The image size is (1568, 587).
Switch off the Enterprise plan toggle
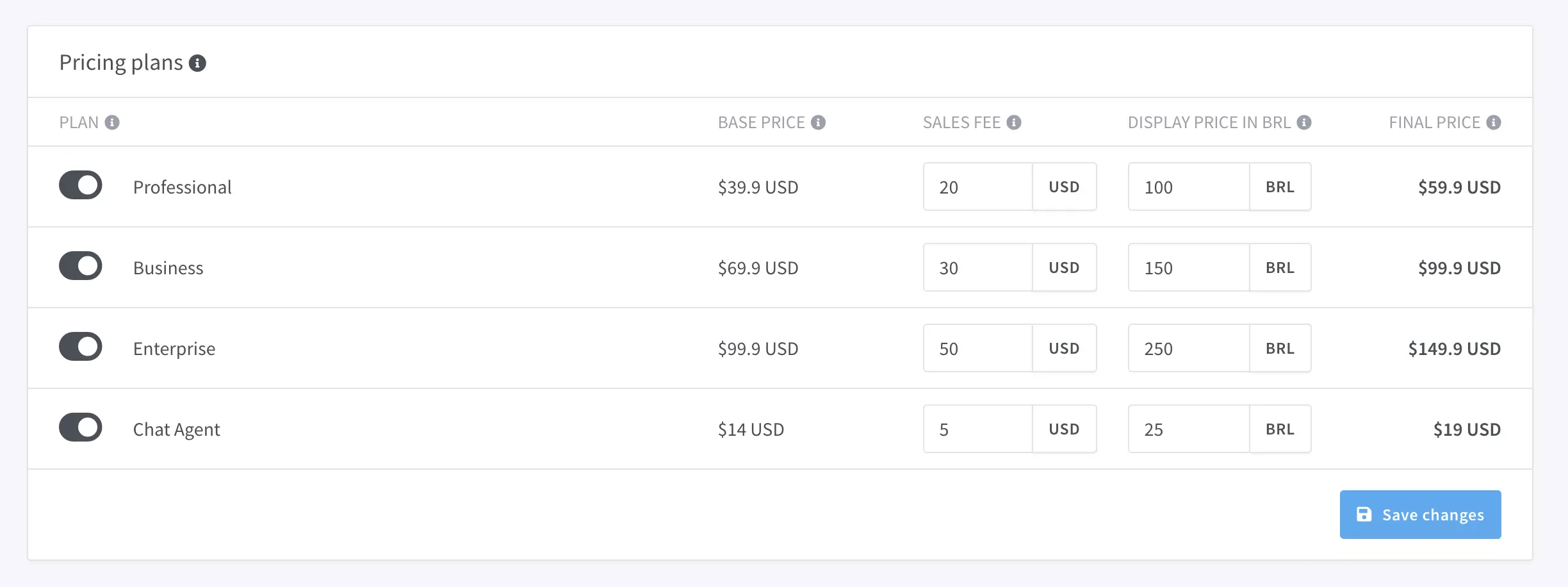pyautogui.click(x=81, y=347)
